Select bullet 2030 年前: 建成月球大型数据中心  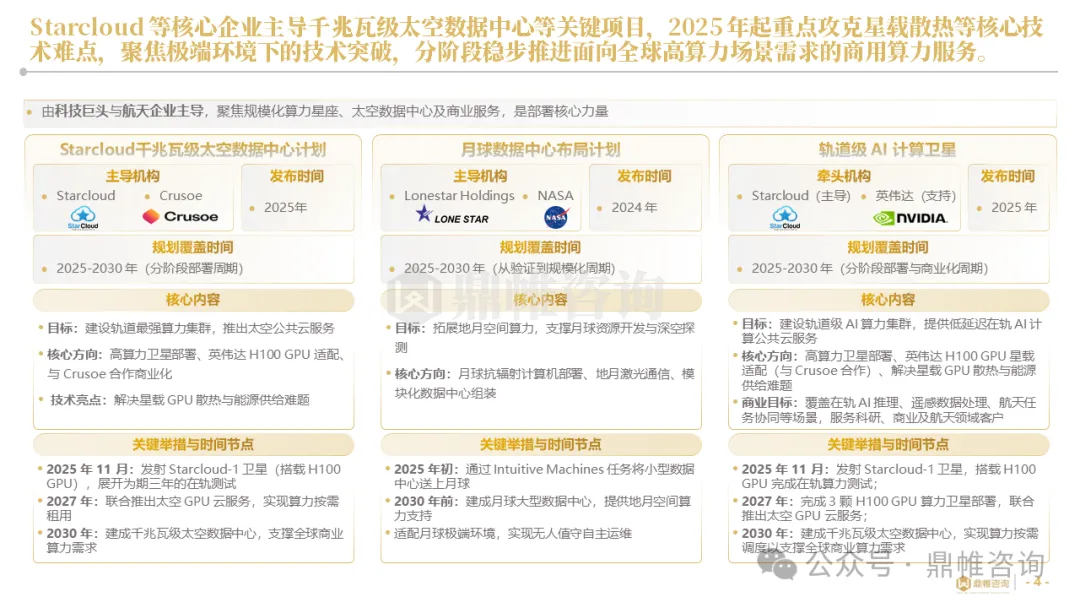pyautogui.click(x=543, y=508)
